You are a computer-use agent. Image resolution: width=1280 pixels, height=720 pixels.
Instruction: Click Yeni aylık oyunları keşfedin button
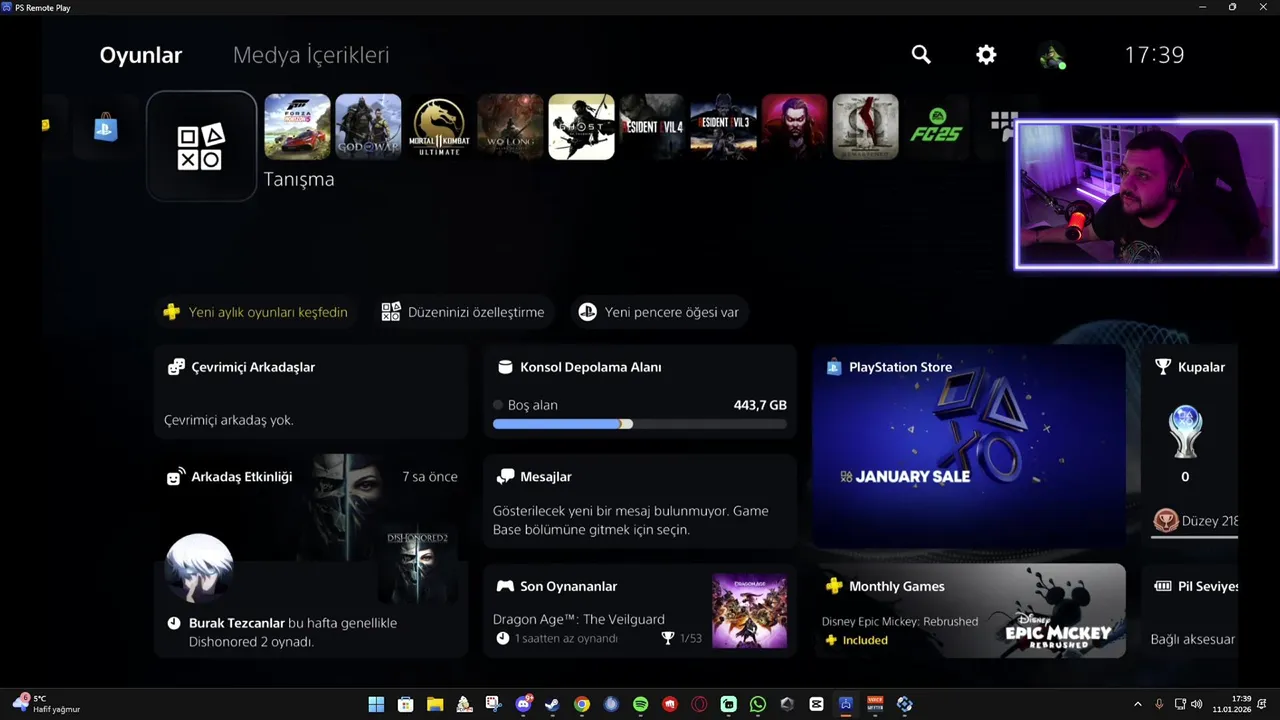coord(256,312)
